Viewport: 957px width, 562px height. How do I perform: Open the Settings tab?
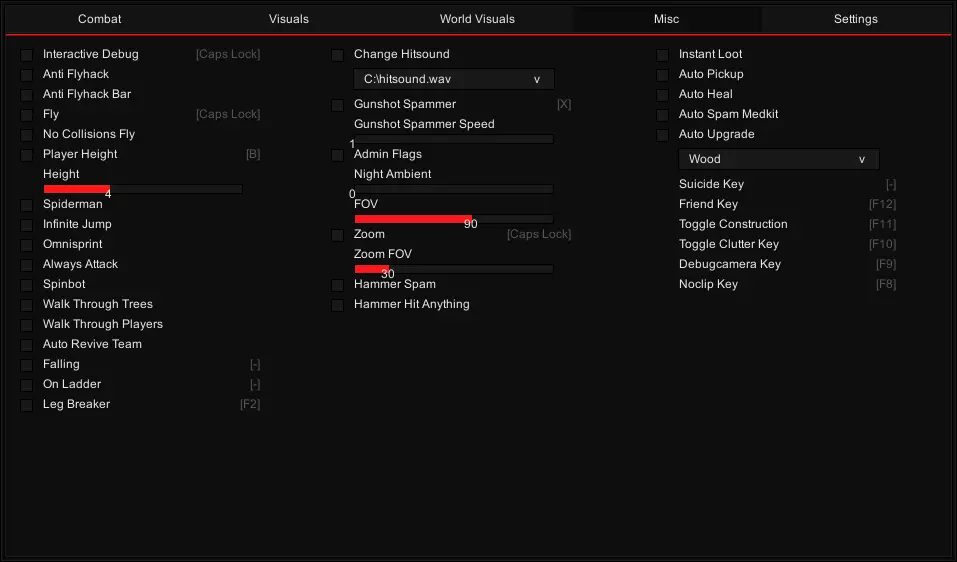click(855, 19)
